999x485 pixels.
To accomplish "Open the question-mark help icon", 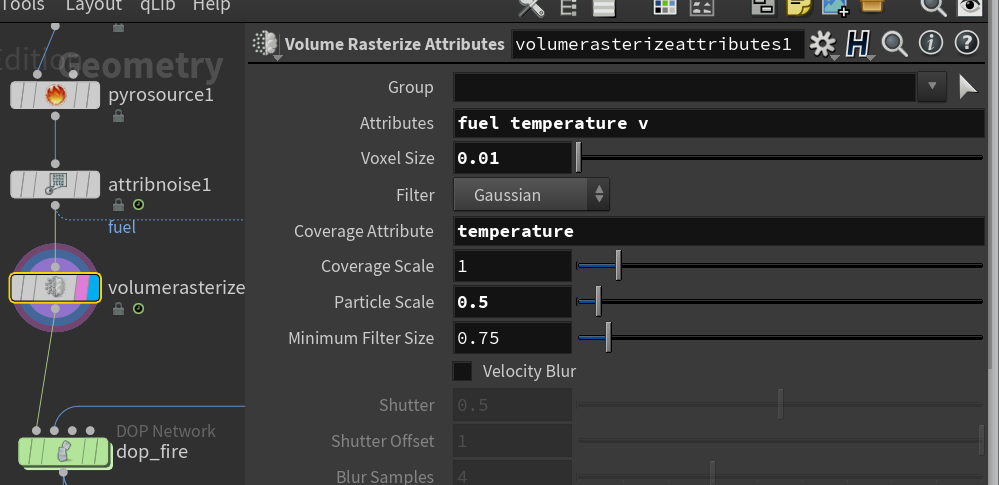I will (967, 43).
